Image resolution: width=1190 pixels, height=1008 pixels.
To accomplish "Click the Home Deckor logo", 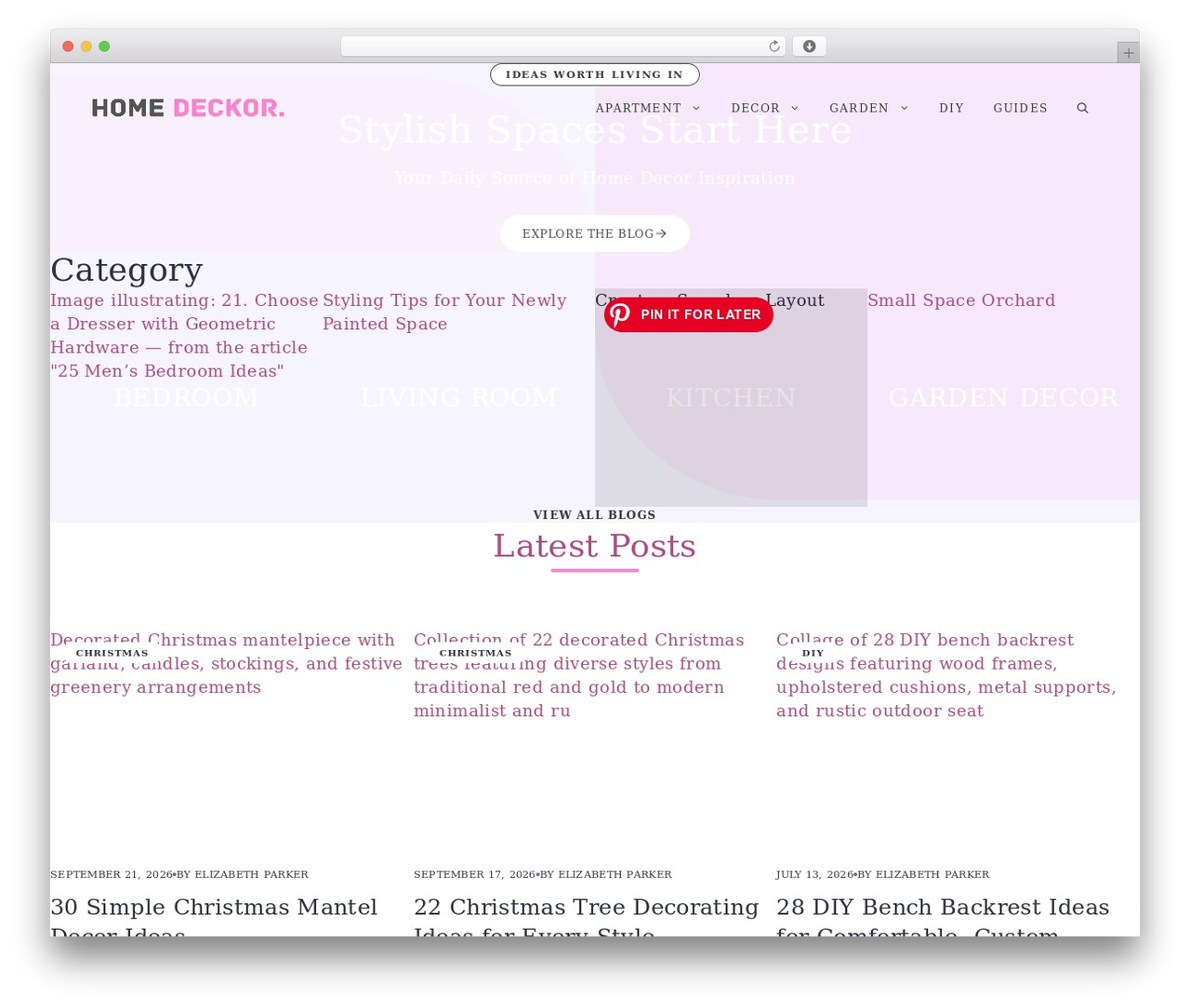I will click(188, 108).
